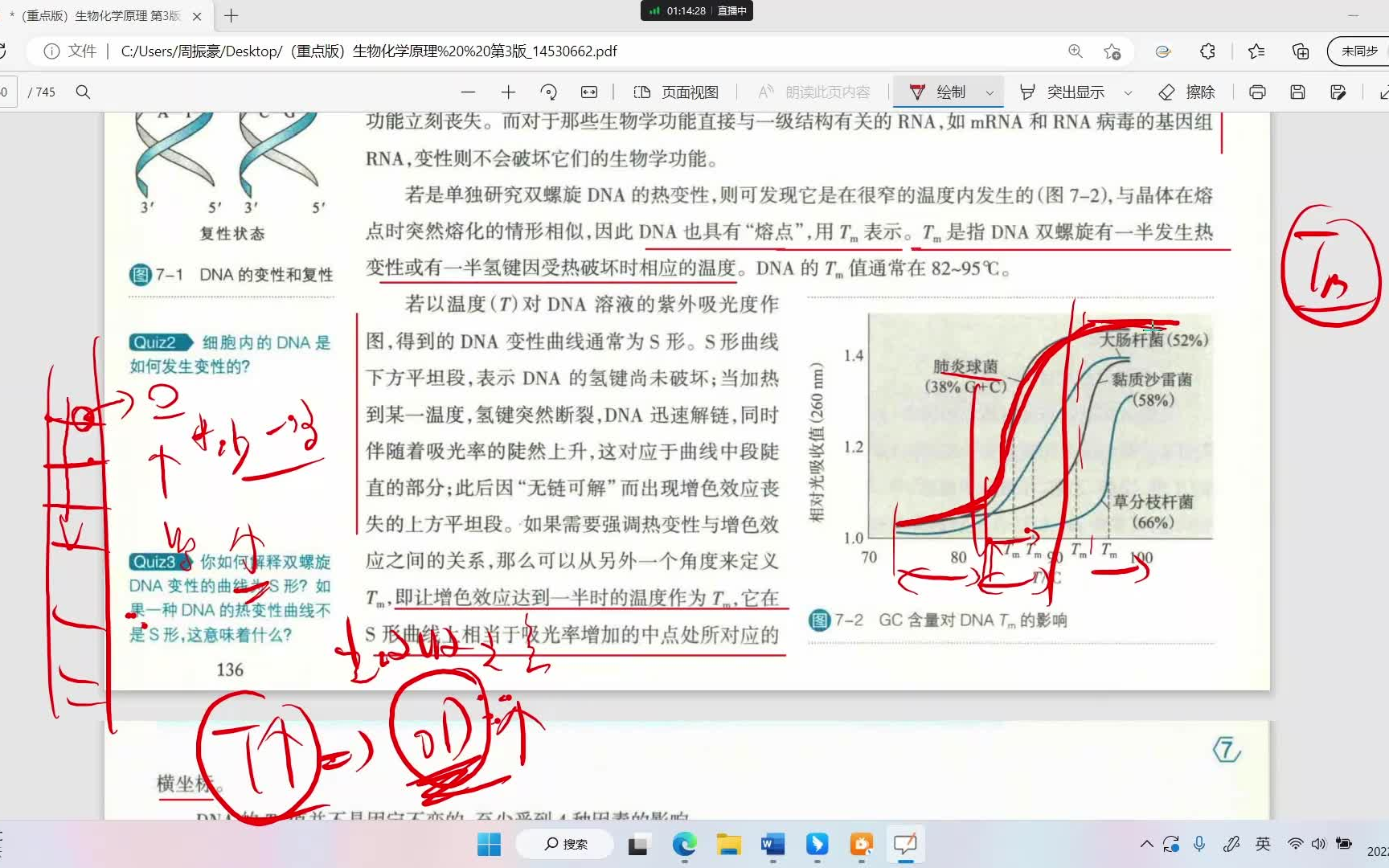Open a new browser tab
Screen dimensions: 1389x868
pyautogui.click(x=231, y=16)
